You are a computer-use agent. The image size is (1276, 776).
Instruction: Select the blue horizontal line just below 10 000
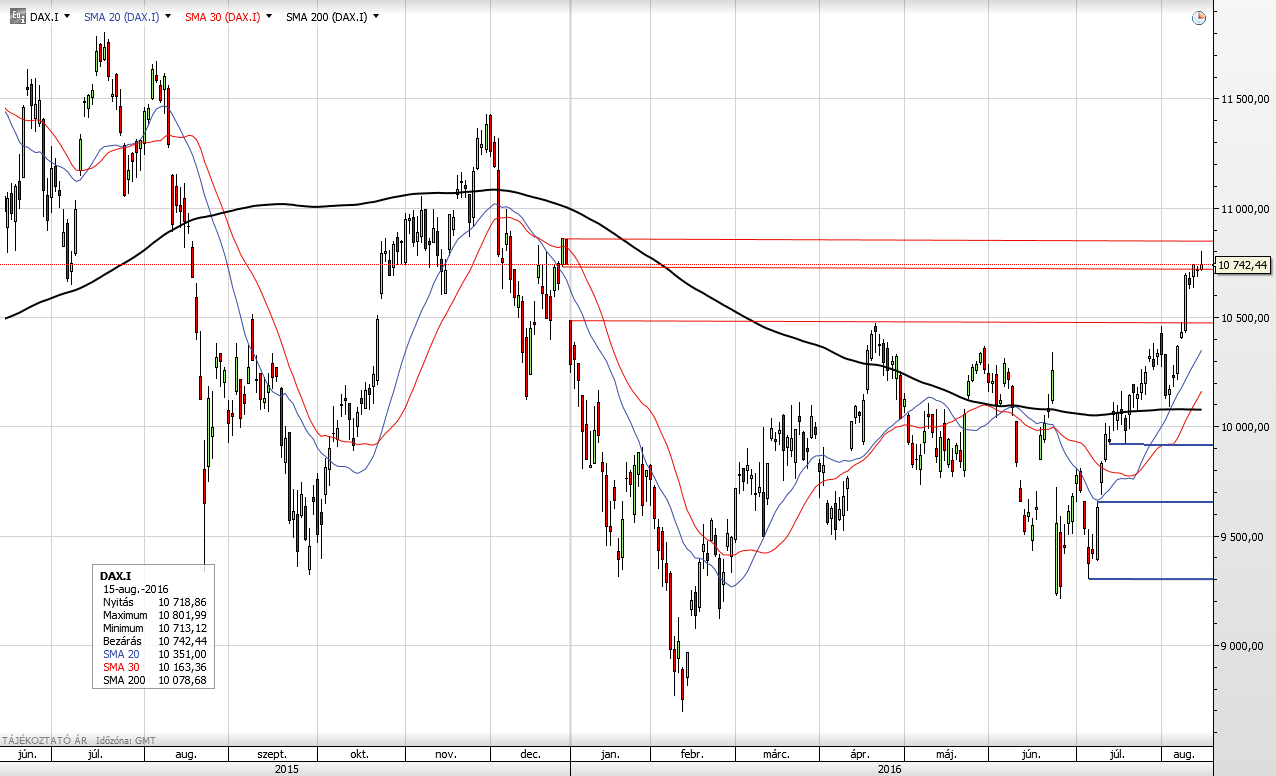[x=1160, y=445]
